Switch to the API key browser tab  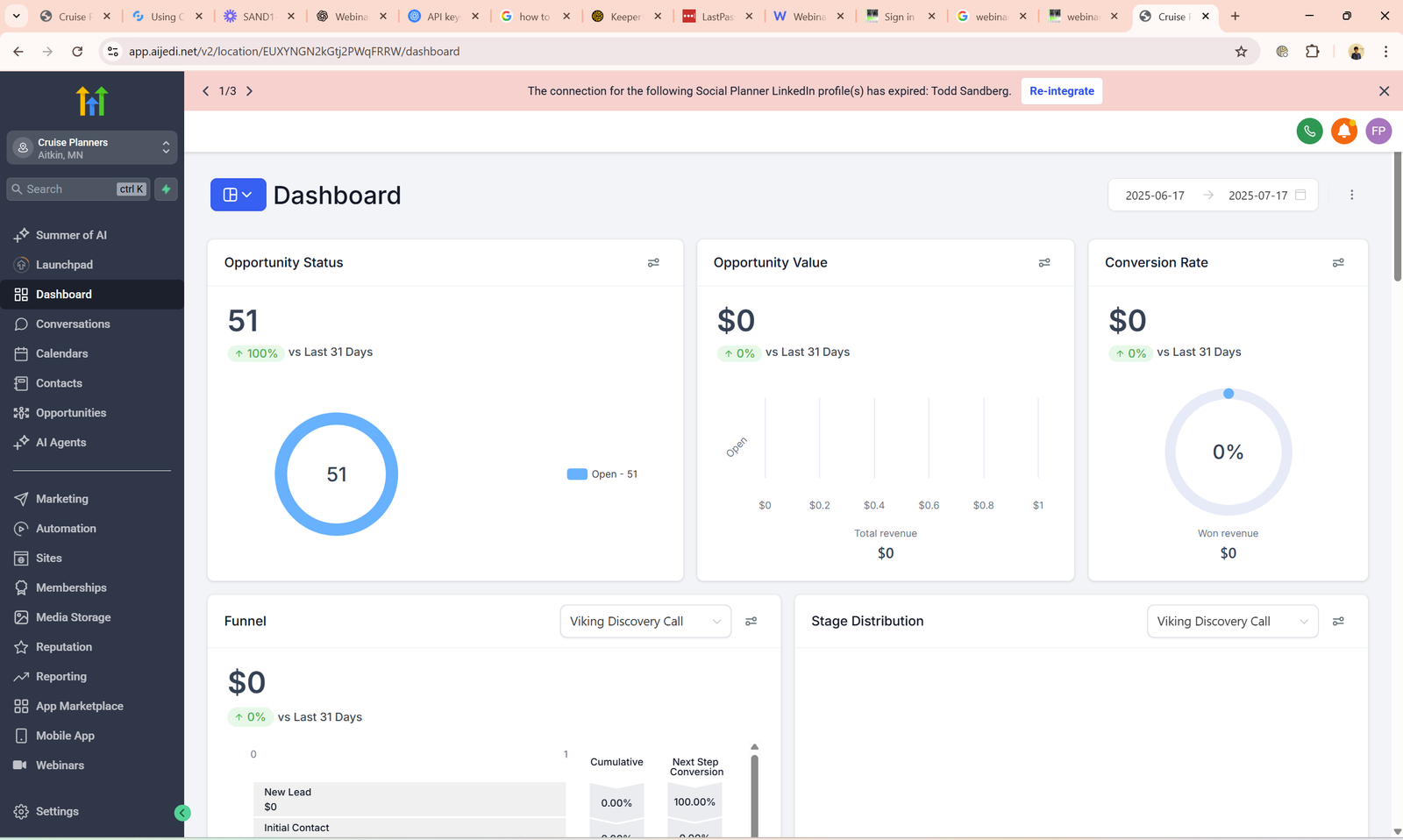tap(443, 16)
